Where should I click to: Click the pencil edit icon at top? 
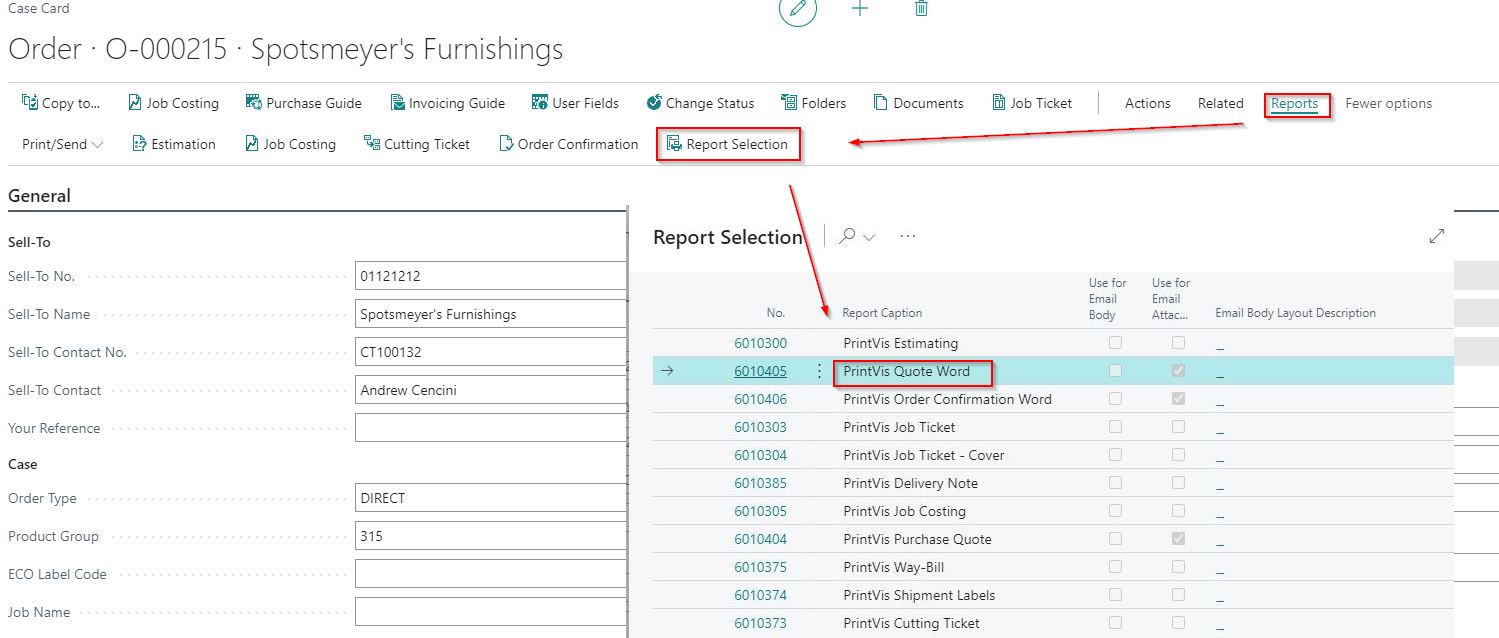(798, 9)
